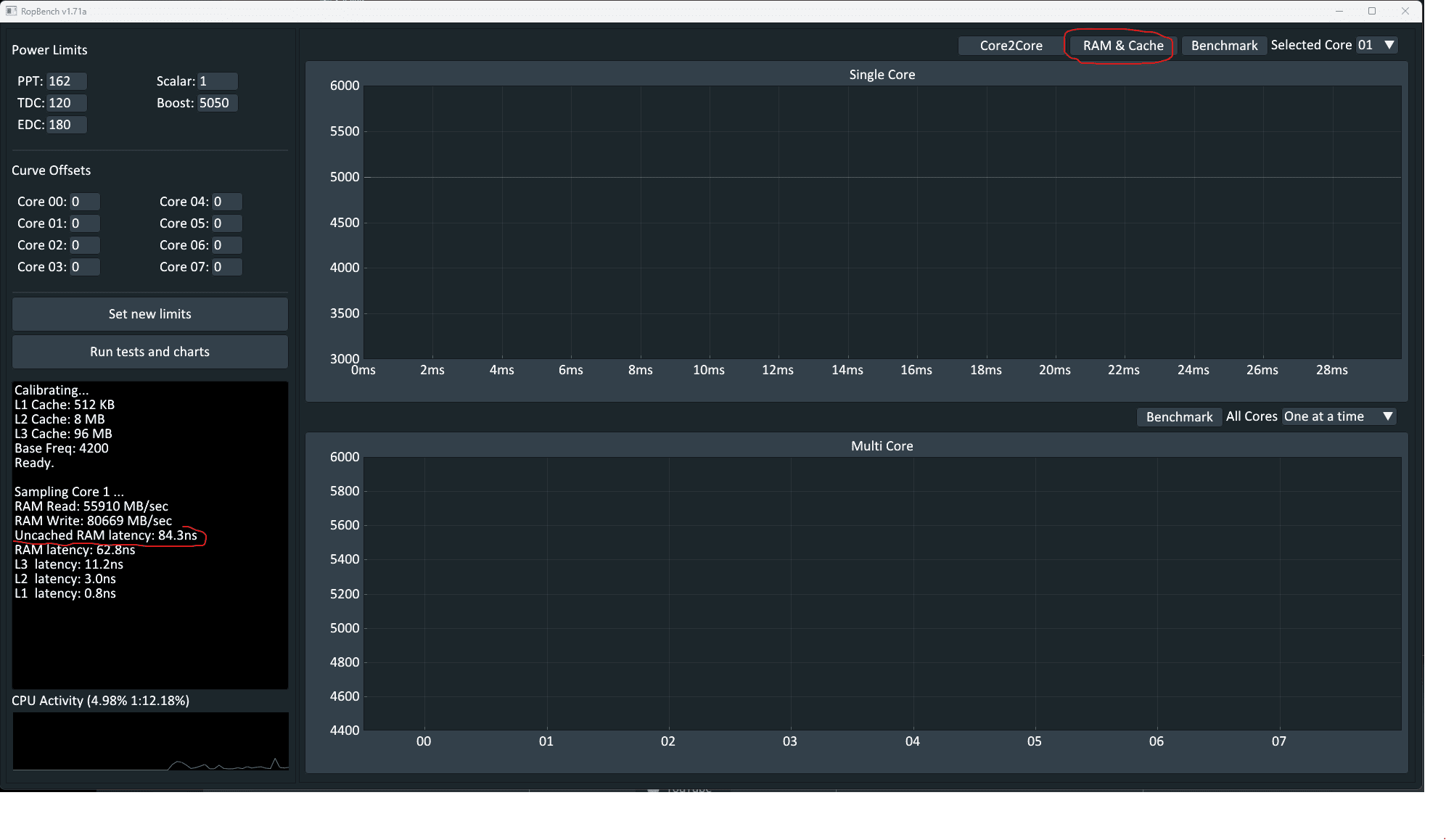Click the Single Core chart title
Viewport: 1446px width, 840px height.
tap(882, 75)
